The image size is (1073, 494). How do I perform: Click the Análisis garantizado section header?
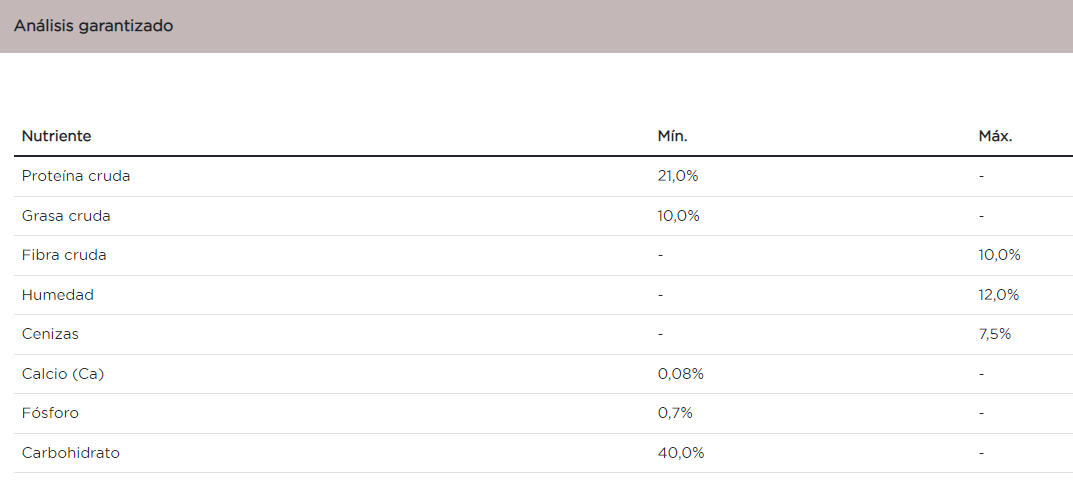pos(93,26)
